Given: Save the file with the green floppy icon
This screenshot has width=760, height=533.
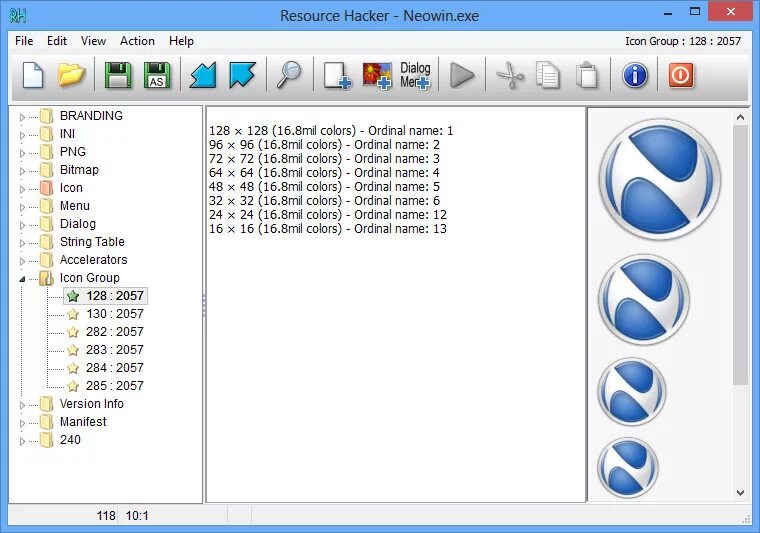Looking at the screenshot, I should point(118,75).
